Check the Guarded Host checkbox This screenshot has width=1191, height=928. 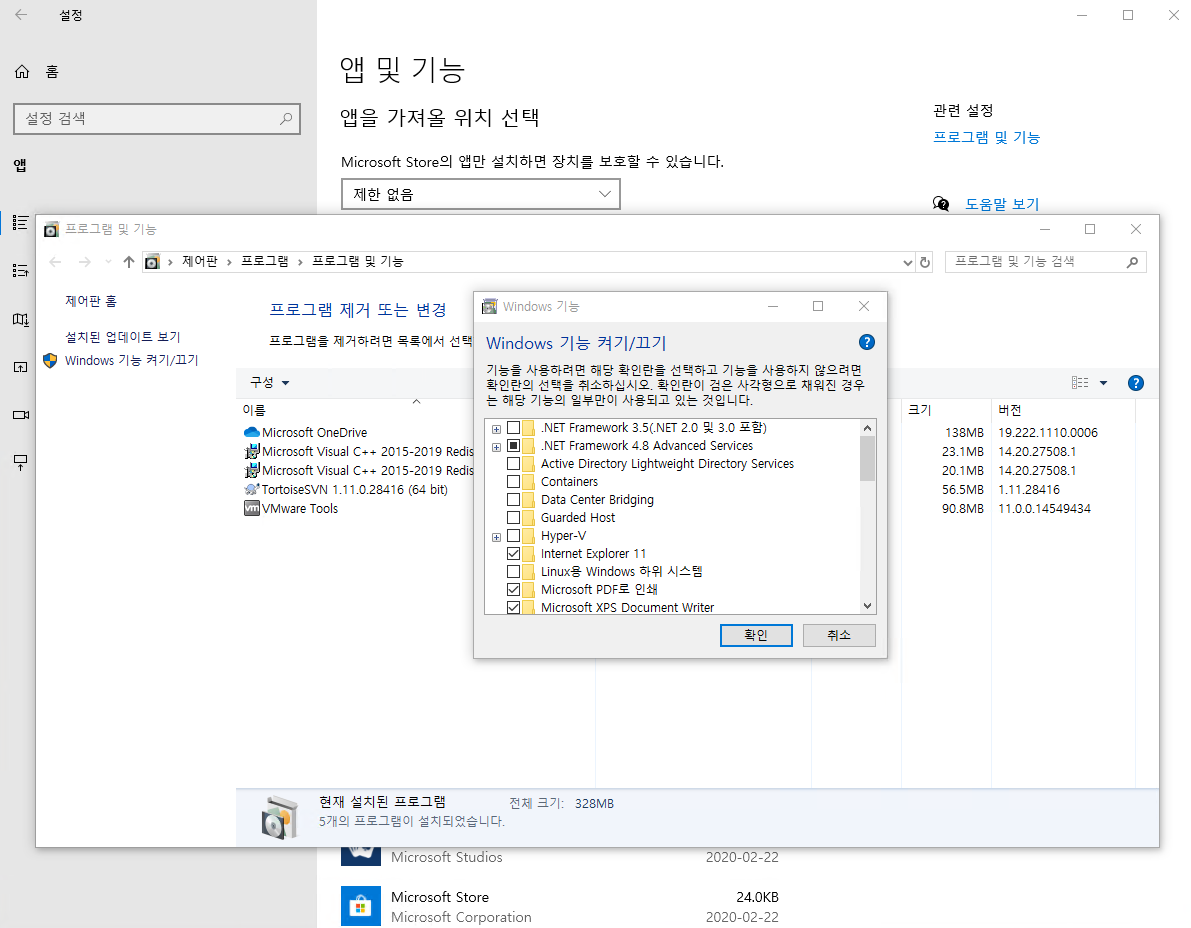click(513, 517)
